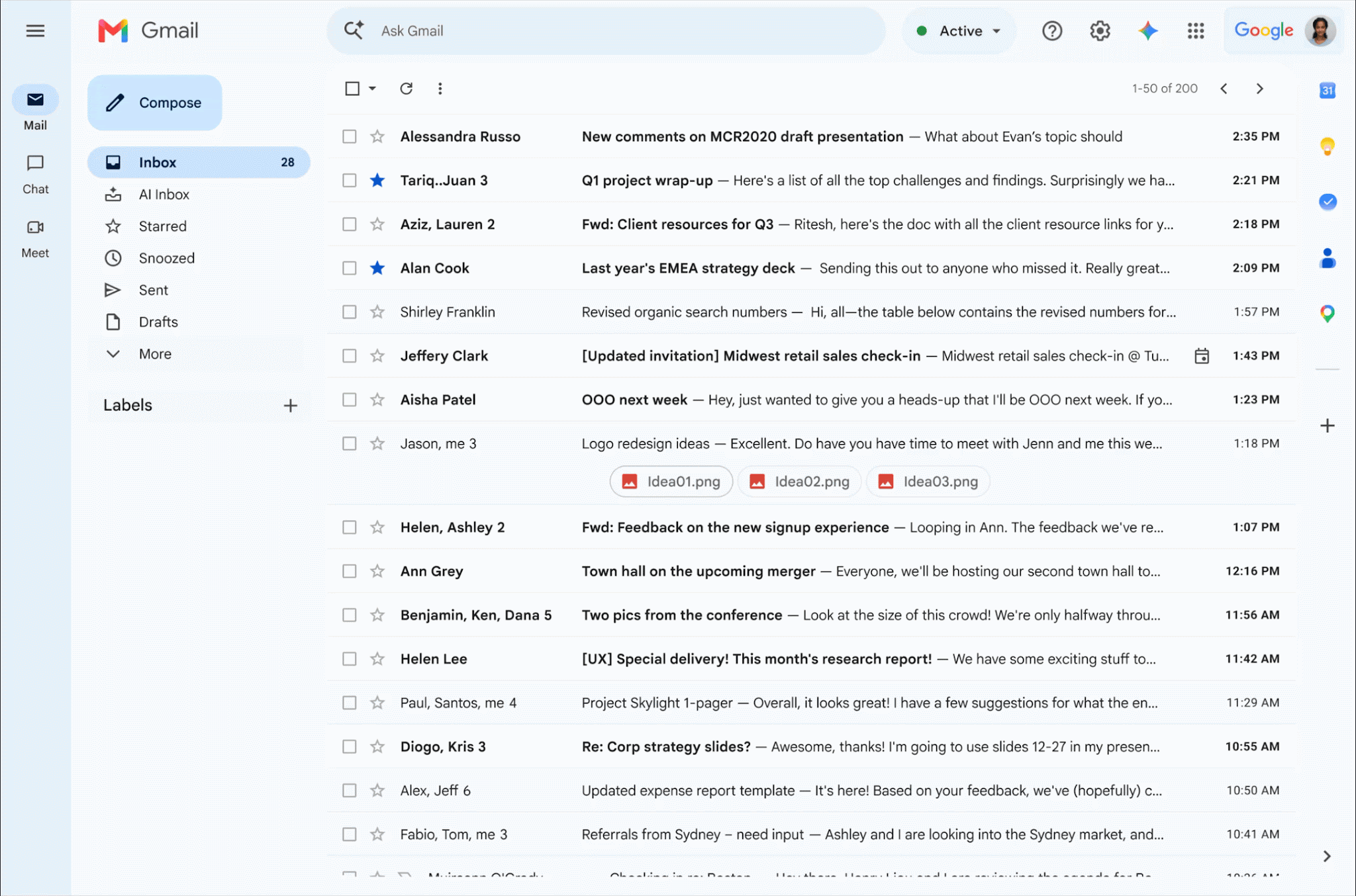Viewport: 1356px width, 896px height.
Task: Refresh the inbox
Action: 406,88
